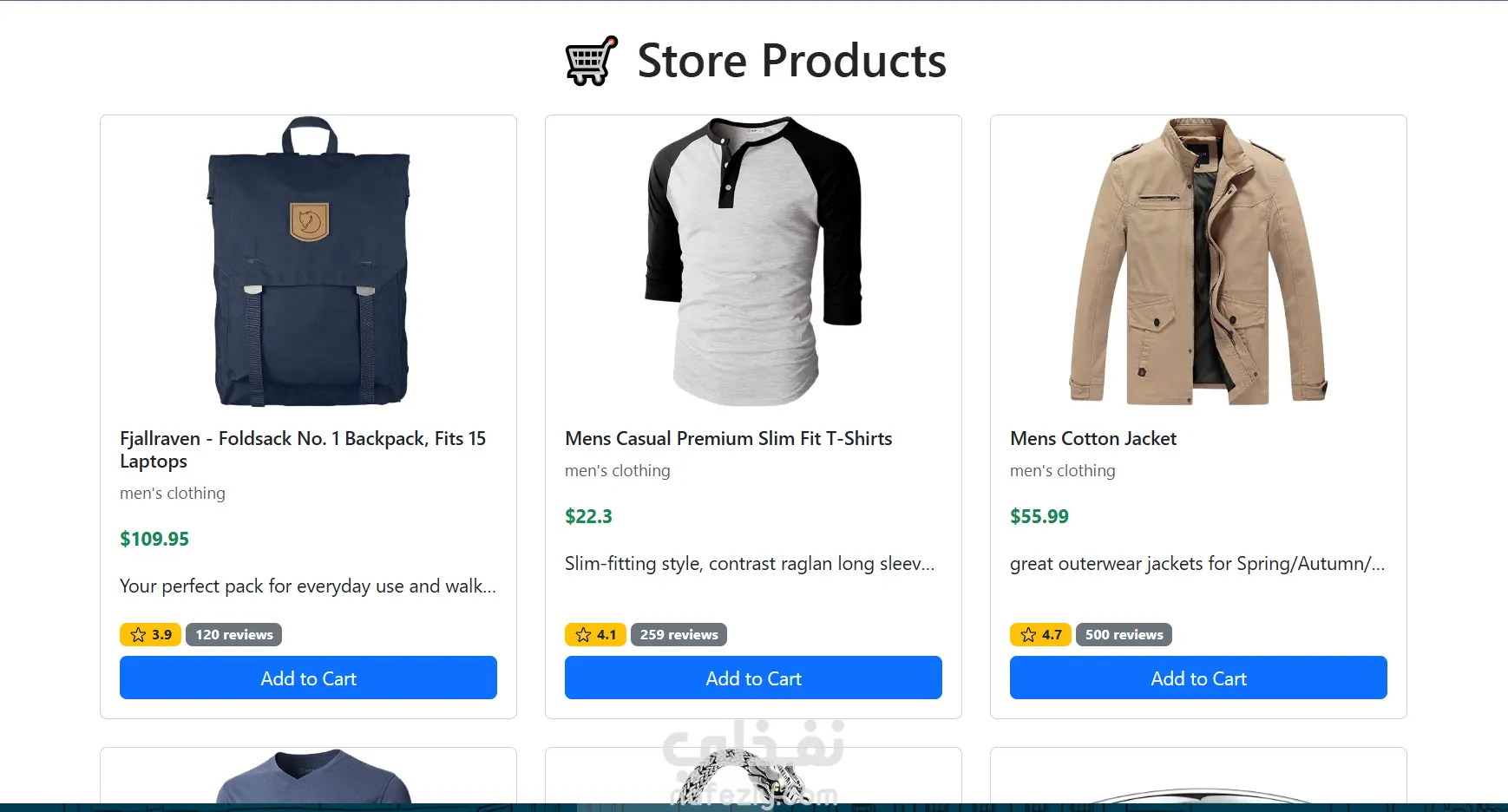Click the Mens Cotton Jacket title
The width and height of the screenshot is (1508, 812).
pos(1092,439)
